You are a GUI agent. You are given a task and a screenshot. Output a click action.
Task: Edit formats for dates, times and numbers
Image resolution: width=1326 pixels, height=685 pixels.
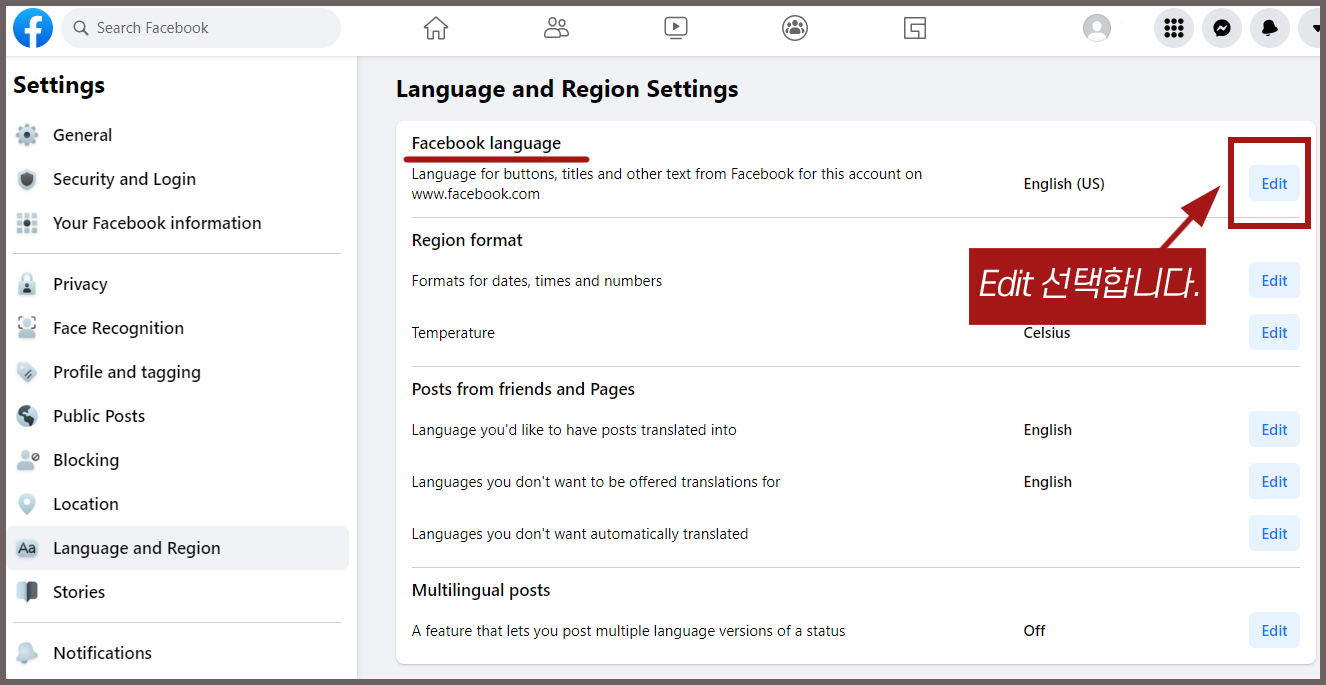(x=1274, y=281)
